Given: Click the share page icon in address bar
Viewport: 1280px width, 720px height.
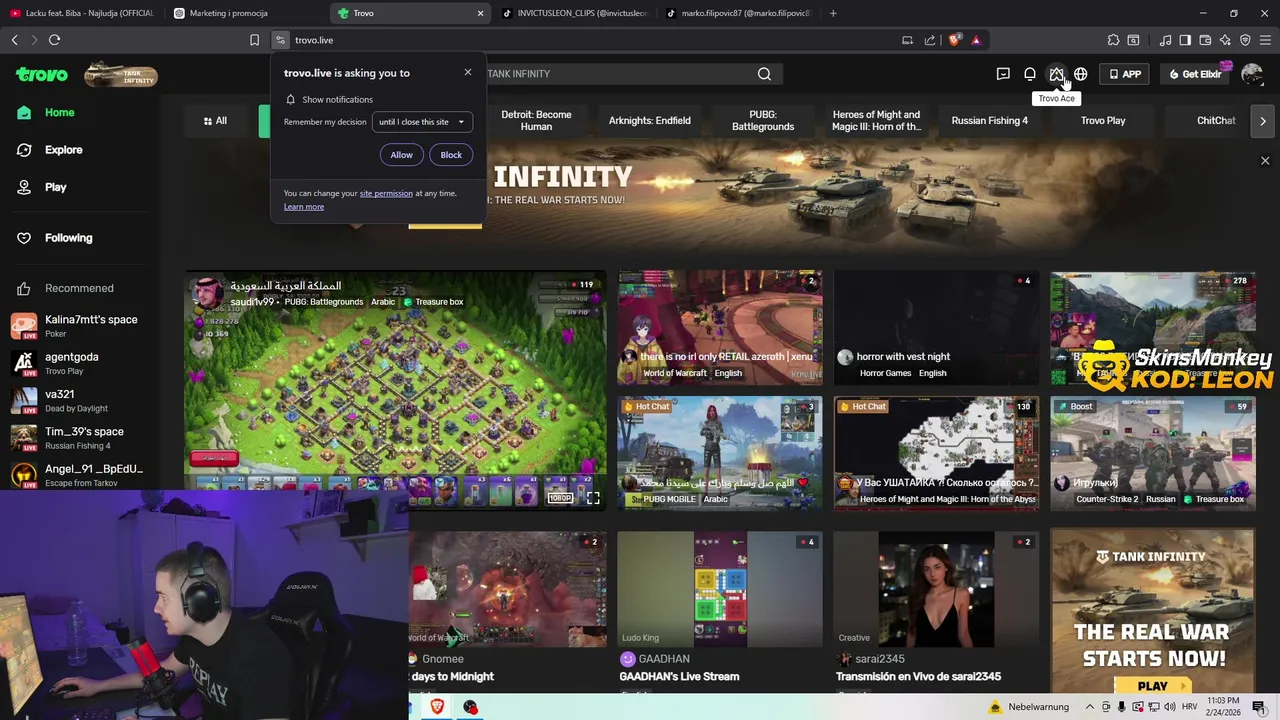Looking at the screenshot, I should click(x=930, y=40).
